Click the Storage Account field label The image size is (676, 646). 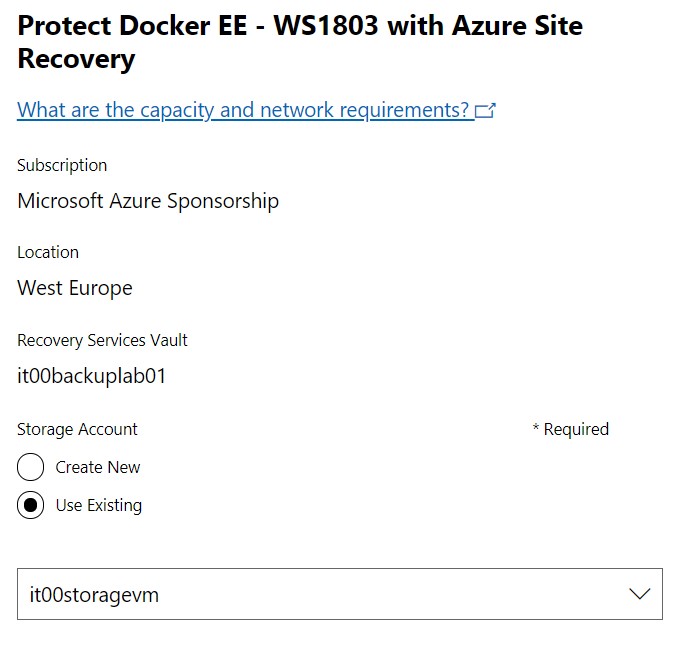(77, 430)
